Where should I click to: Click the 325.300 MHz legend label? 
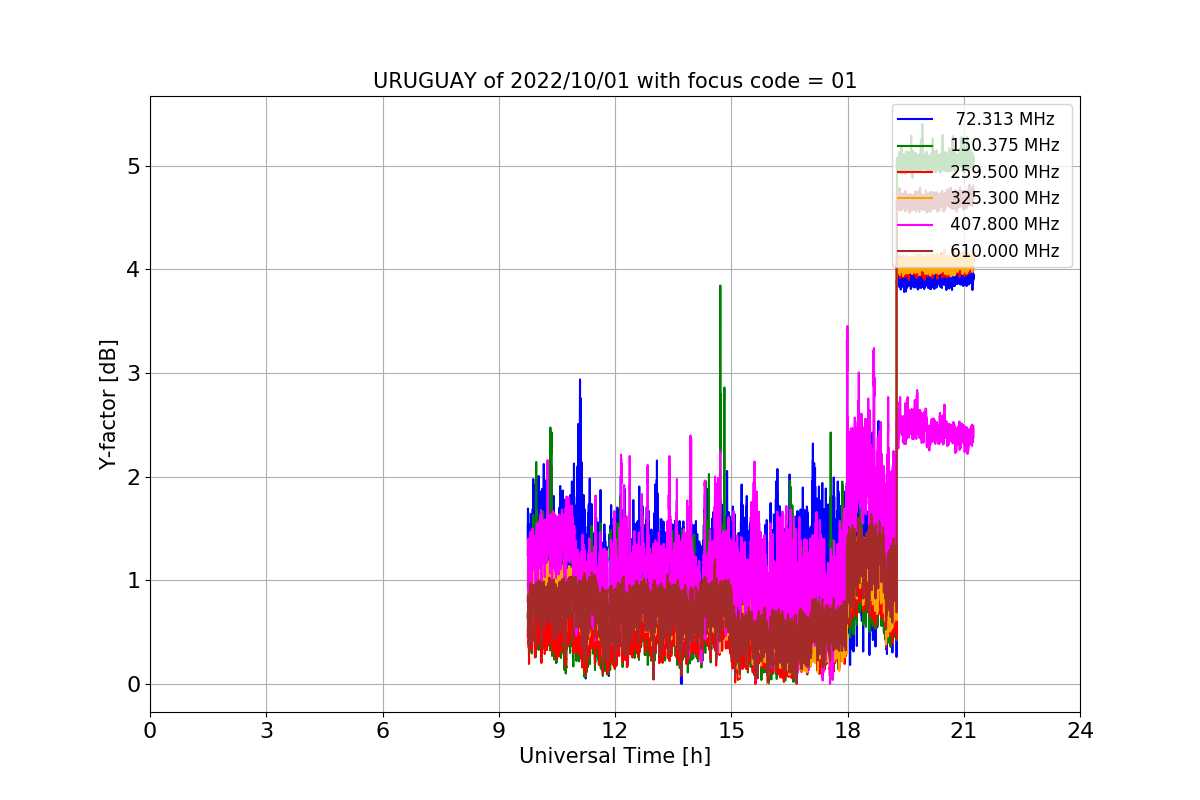(1005, 198)
